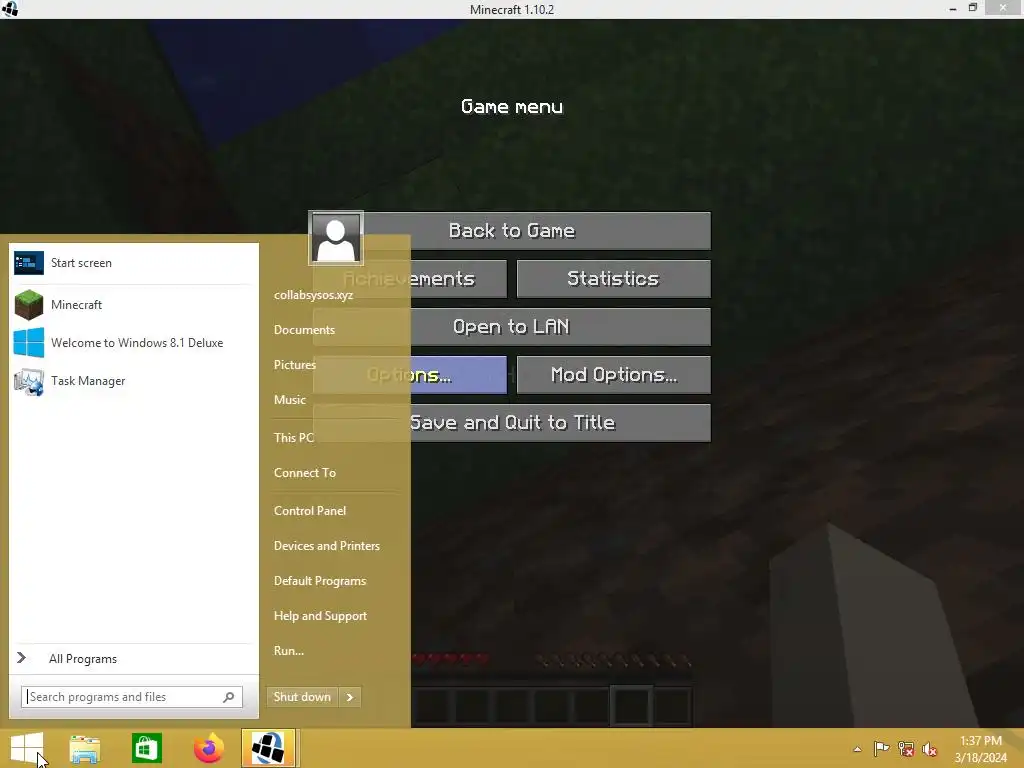1024x768 pixels.
Task: Open Pictures from the Start menu
Action: click(x=295, y=364)
